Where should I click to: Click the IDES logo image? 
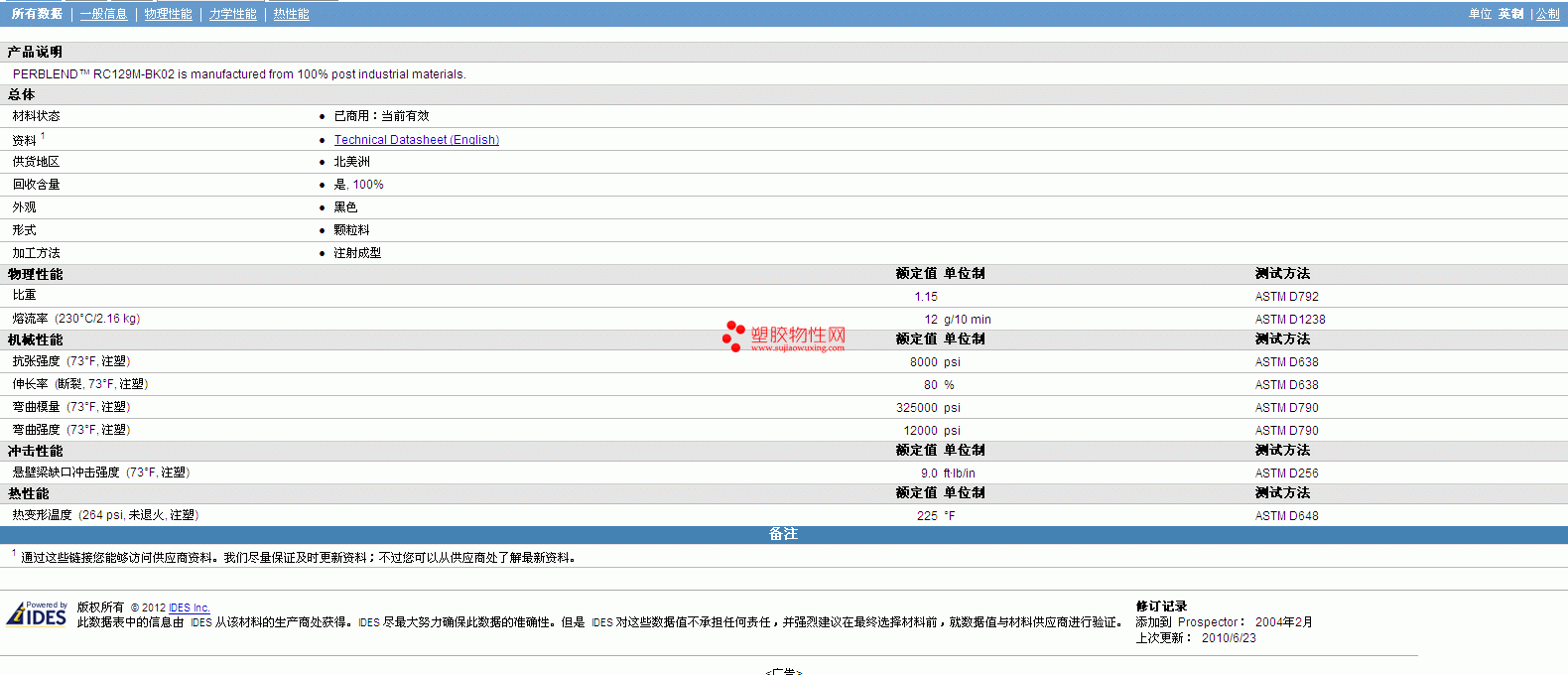click(x=37, y=614)
